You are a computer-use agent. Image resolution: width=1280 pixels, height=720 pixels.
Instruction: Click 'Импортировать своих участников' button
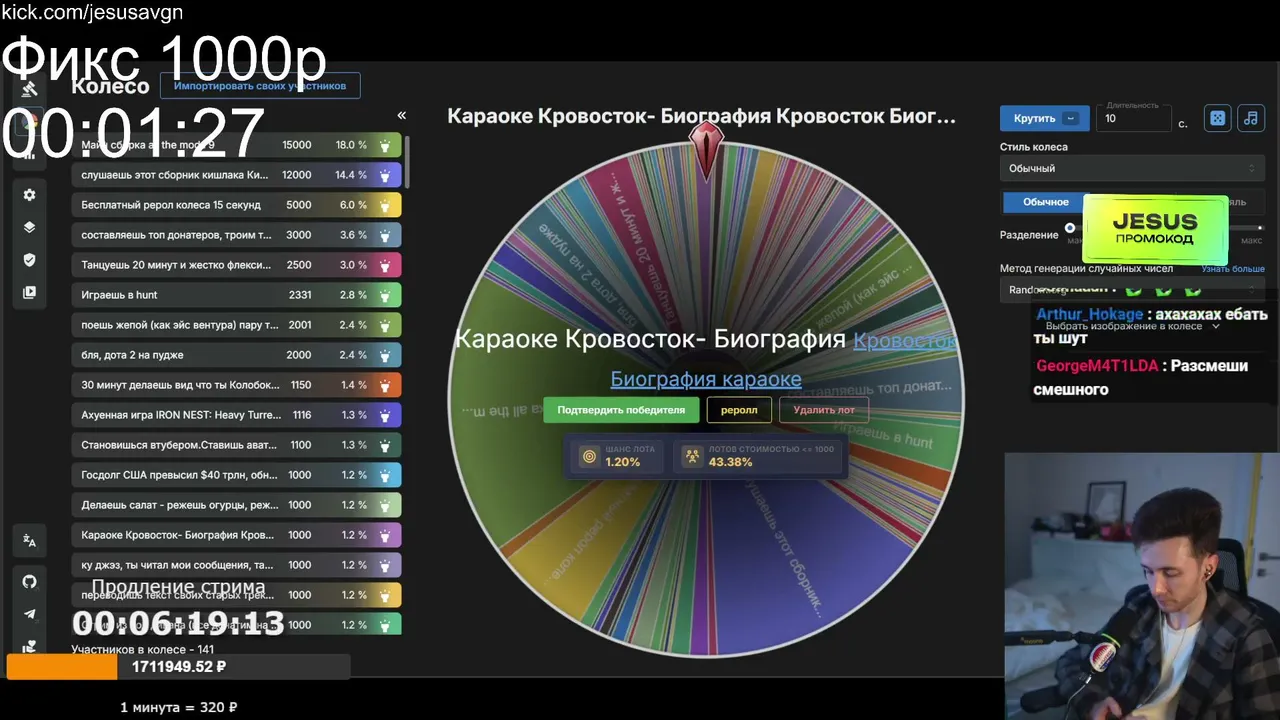260,86
